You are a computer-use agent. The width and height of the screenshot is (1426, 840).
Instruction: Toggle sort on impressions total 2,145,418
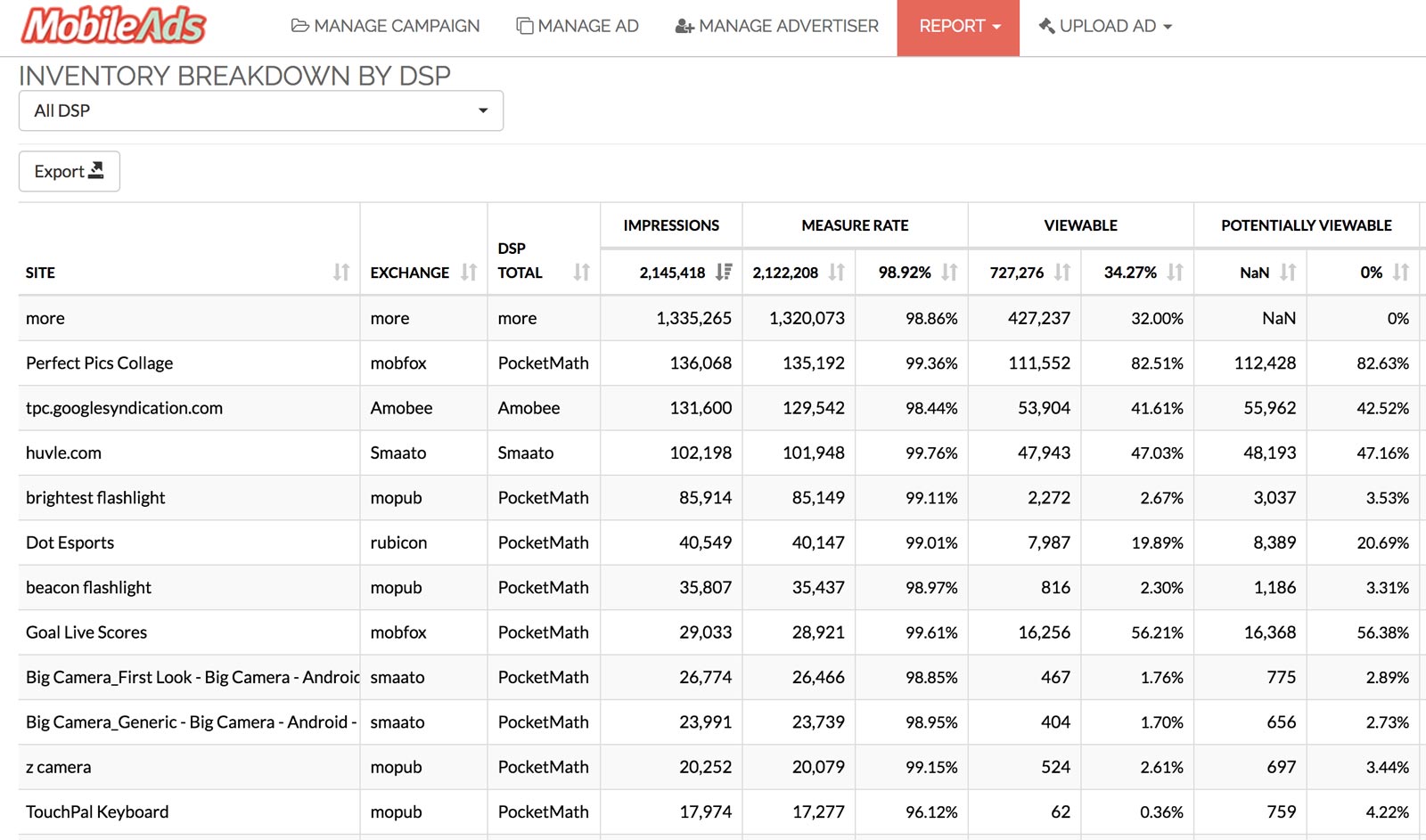(x=724, y=273)
